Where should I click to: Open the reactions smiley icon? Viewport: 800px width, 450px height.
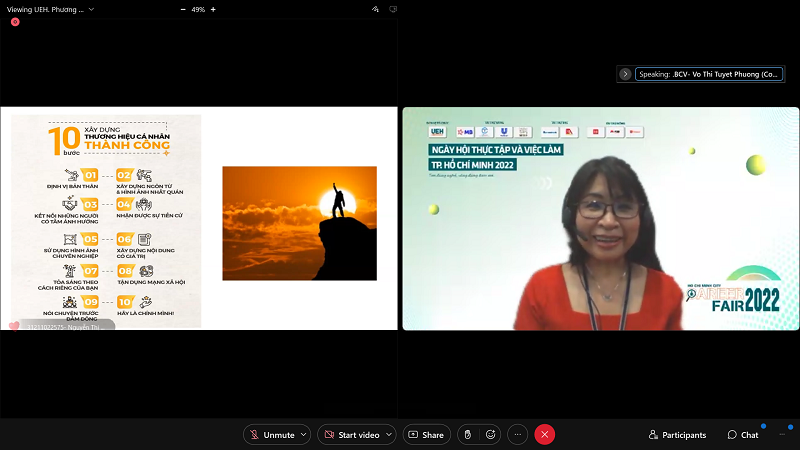click(x=491, y=435)
